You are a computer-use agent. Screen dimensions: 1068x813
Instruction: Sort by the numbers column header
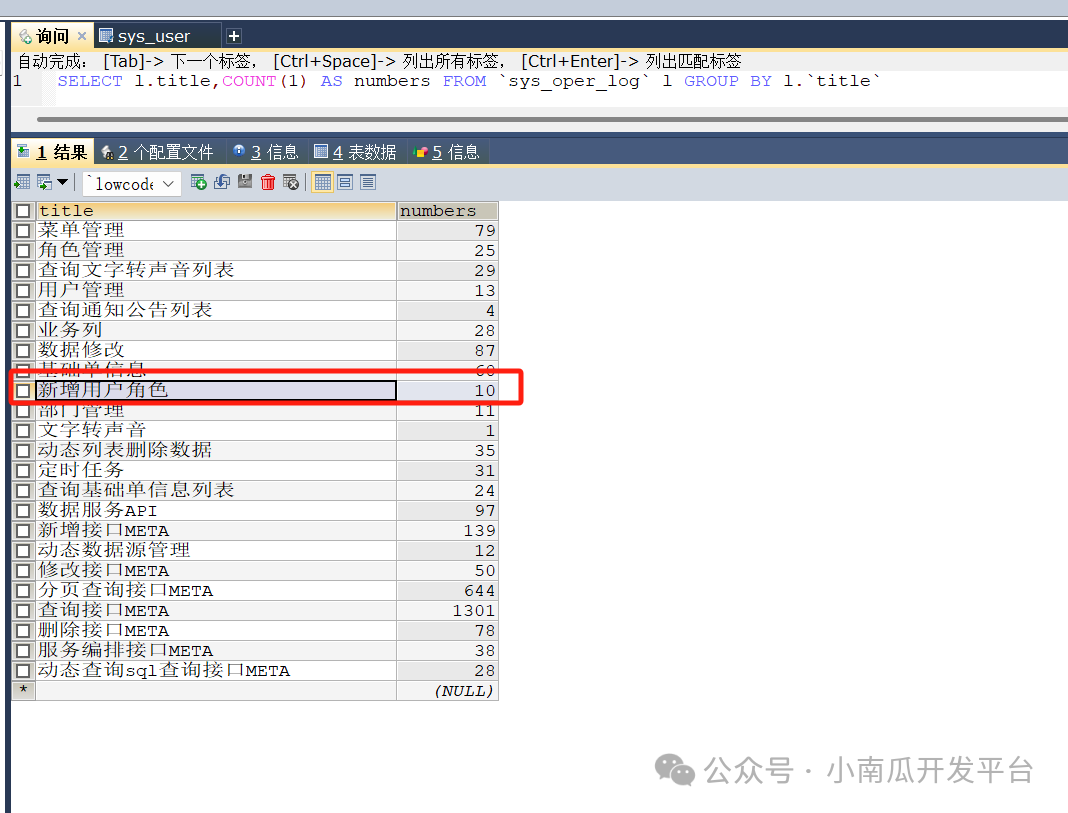446,211
